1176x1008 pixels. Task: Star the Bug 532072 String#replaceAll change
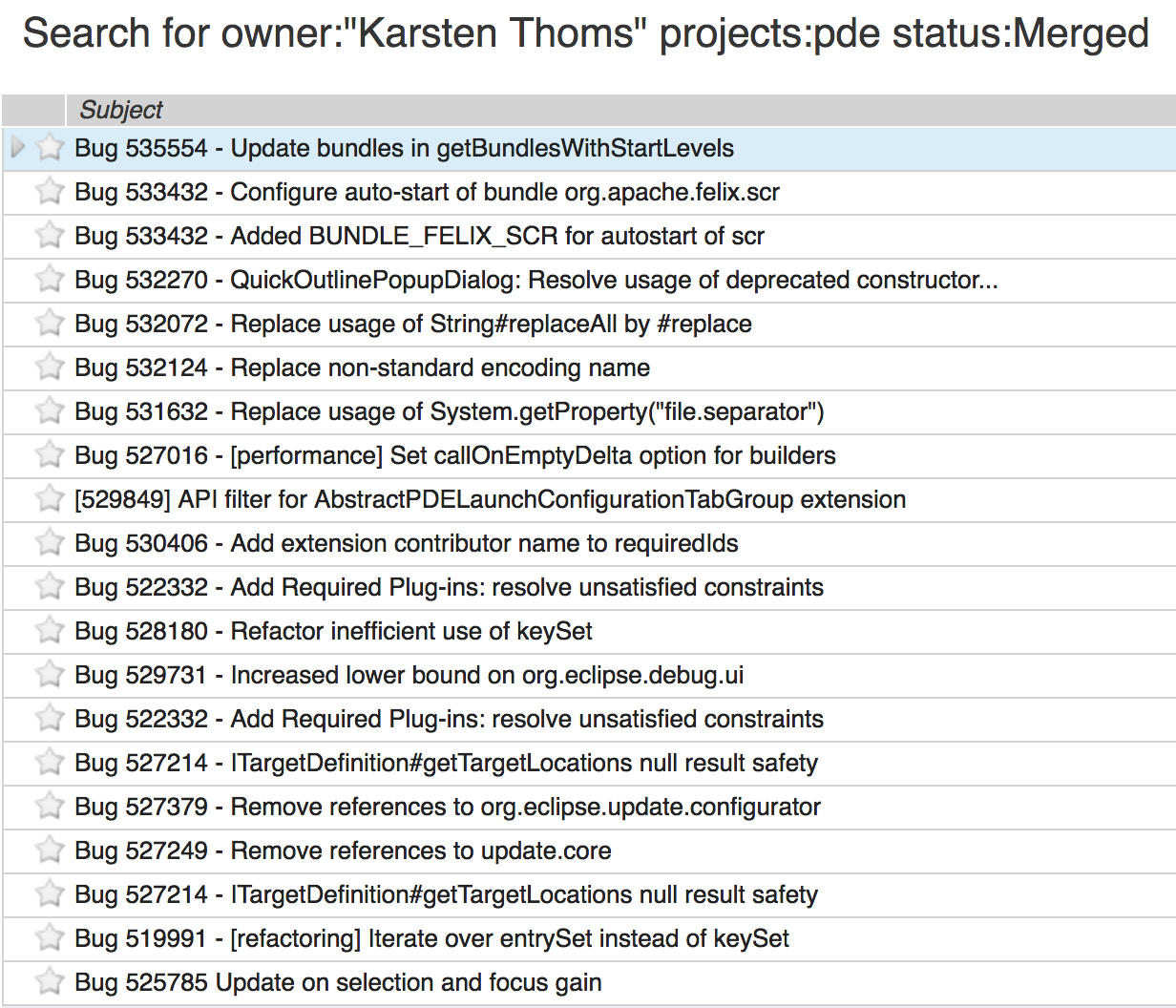click(x=50, y=324)
